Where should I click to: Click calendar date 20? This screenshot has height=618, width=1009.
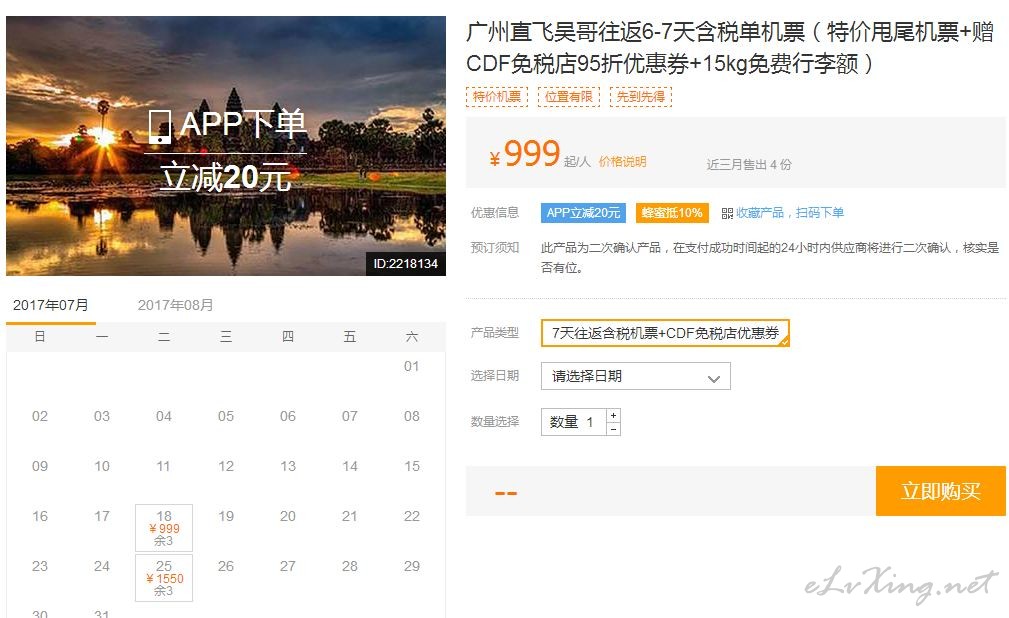click(288, 516)
